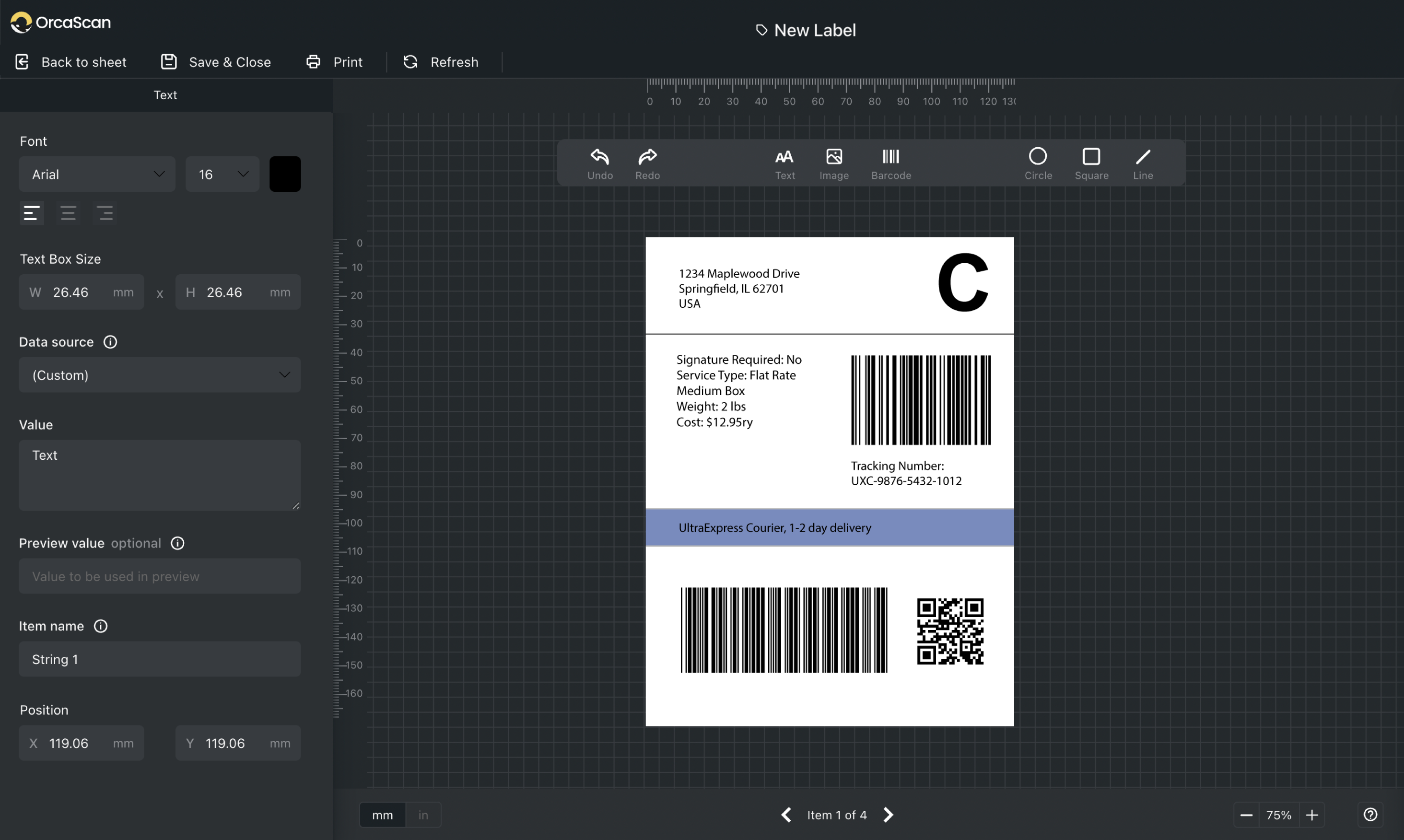The width and height of the screenshot is (1404, 840).
Task: Align text left
Action: coord(32,213)
